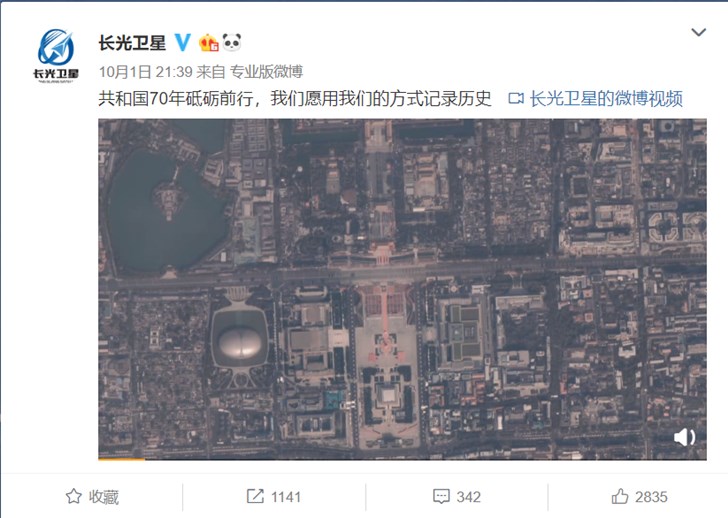Click the video camera icon beside link
The width and height of the screenshot is (728, 518).
coord(516,99)
